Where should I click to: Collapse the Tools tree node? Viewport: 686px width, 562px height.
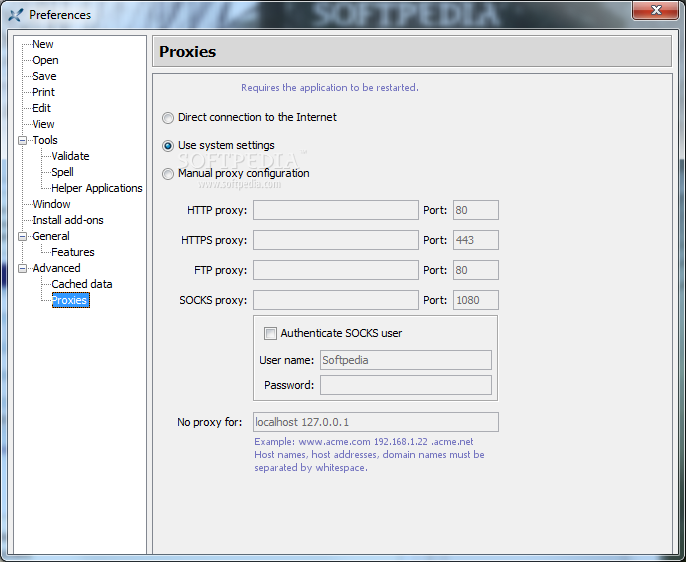pos(22,140)
